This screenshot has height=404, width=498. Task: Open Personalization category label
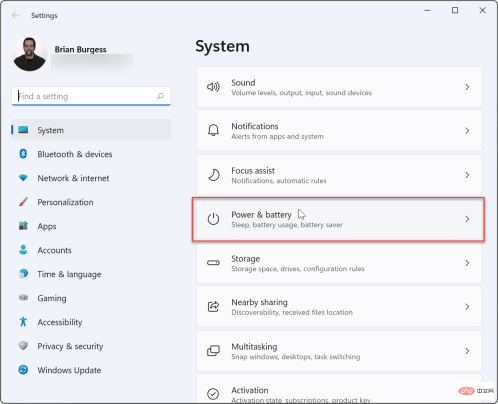(x=65, y=202)
